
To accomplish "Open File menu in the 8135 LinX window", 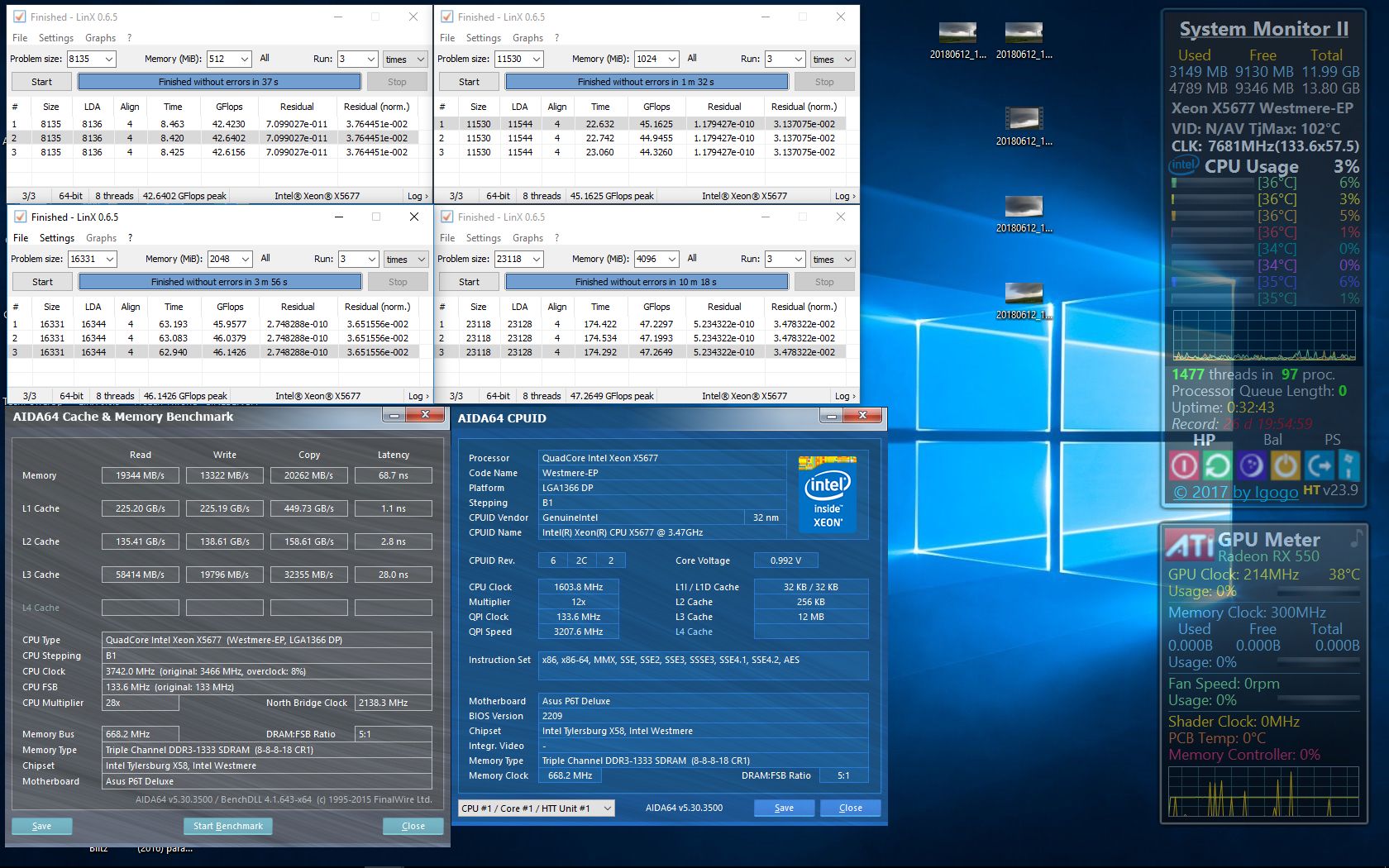I will (20, 38).
